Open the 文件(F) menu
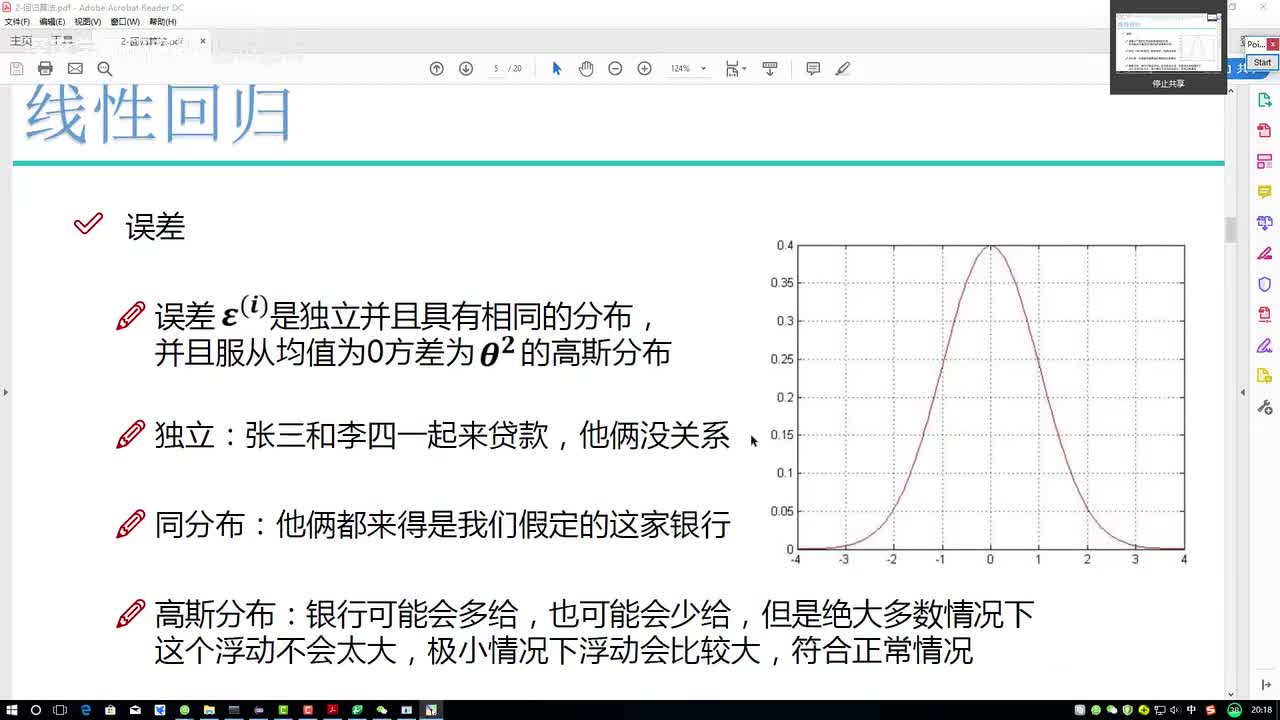This screenshot has width=1280, height=720. point(17,21)
